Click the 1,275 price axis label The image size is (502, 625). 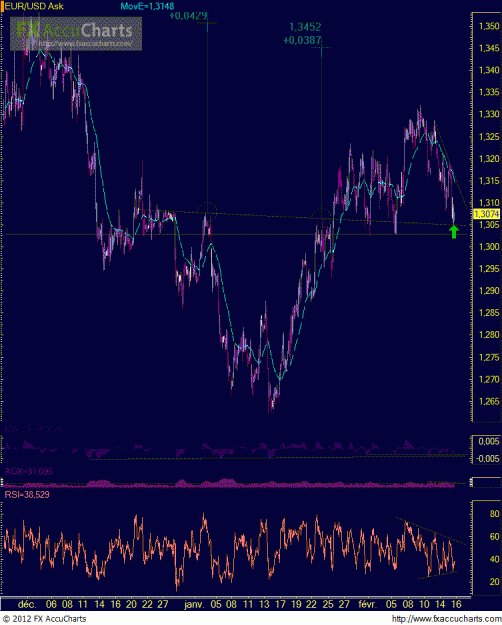[489, 357]
